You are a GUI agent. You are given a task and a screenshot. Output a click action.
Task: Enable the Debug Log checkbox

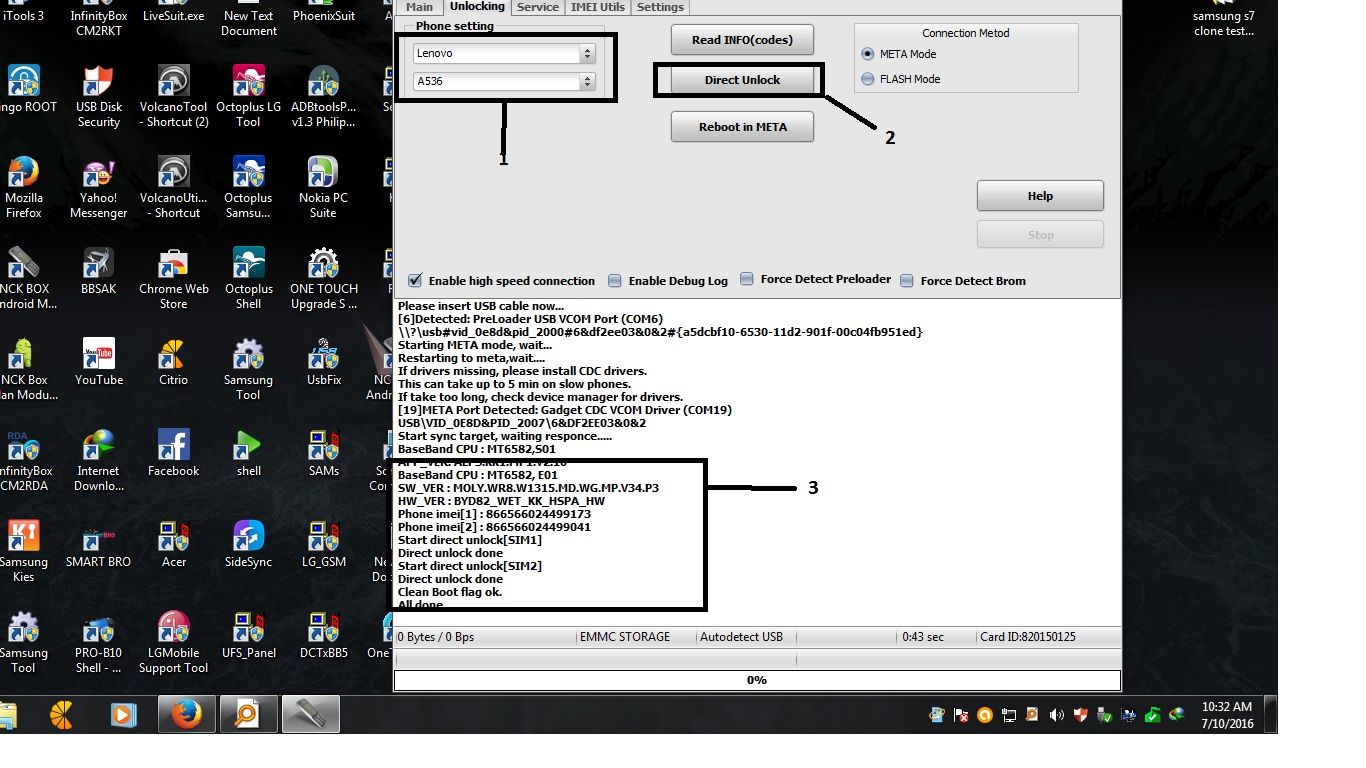coord(619,281)
